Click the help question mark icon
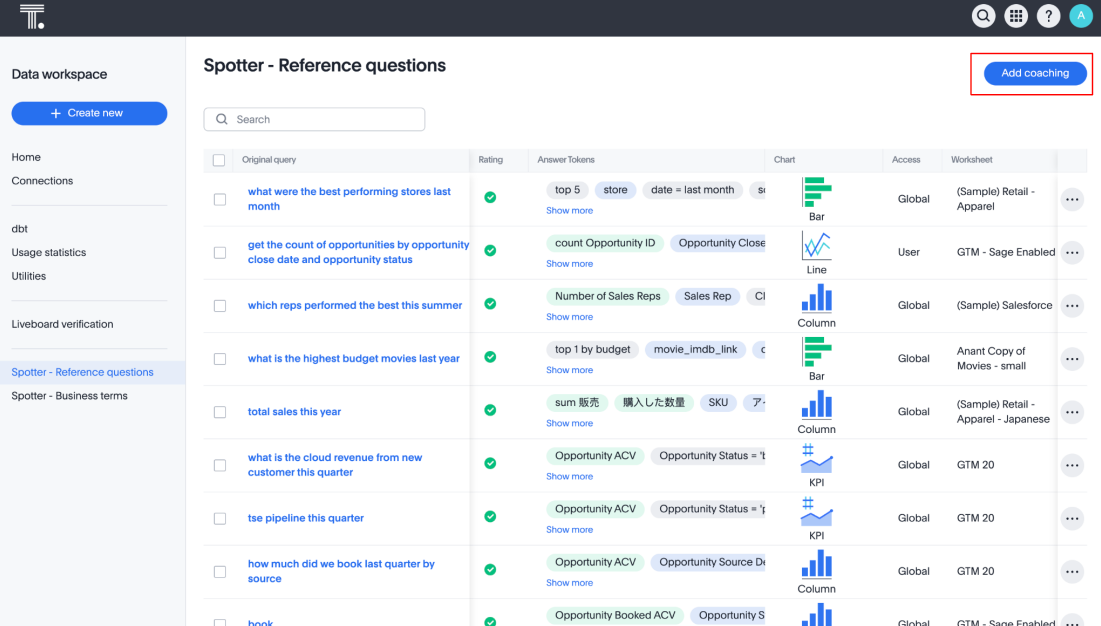 pyautogui.click(x=1048, y=16)
